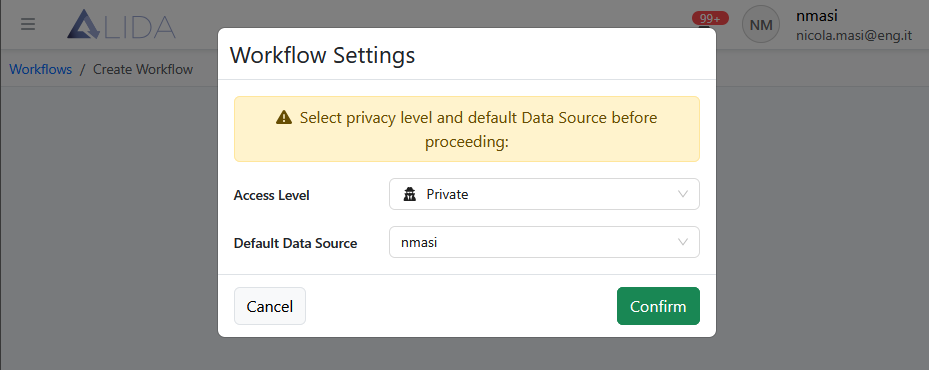Click the nmasi username text
Image resolution: width=929 pixels, height=370 pixels.
816,16
